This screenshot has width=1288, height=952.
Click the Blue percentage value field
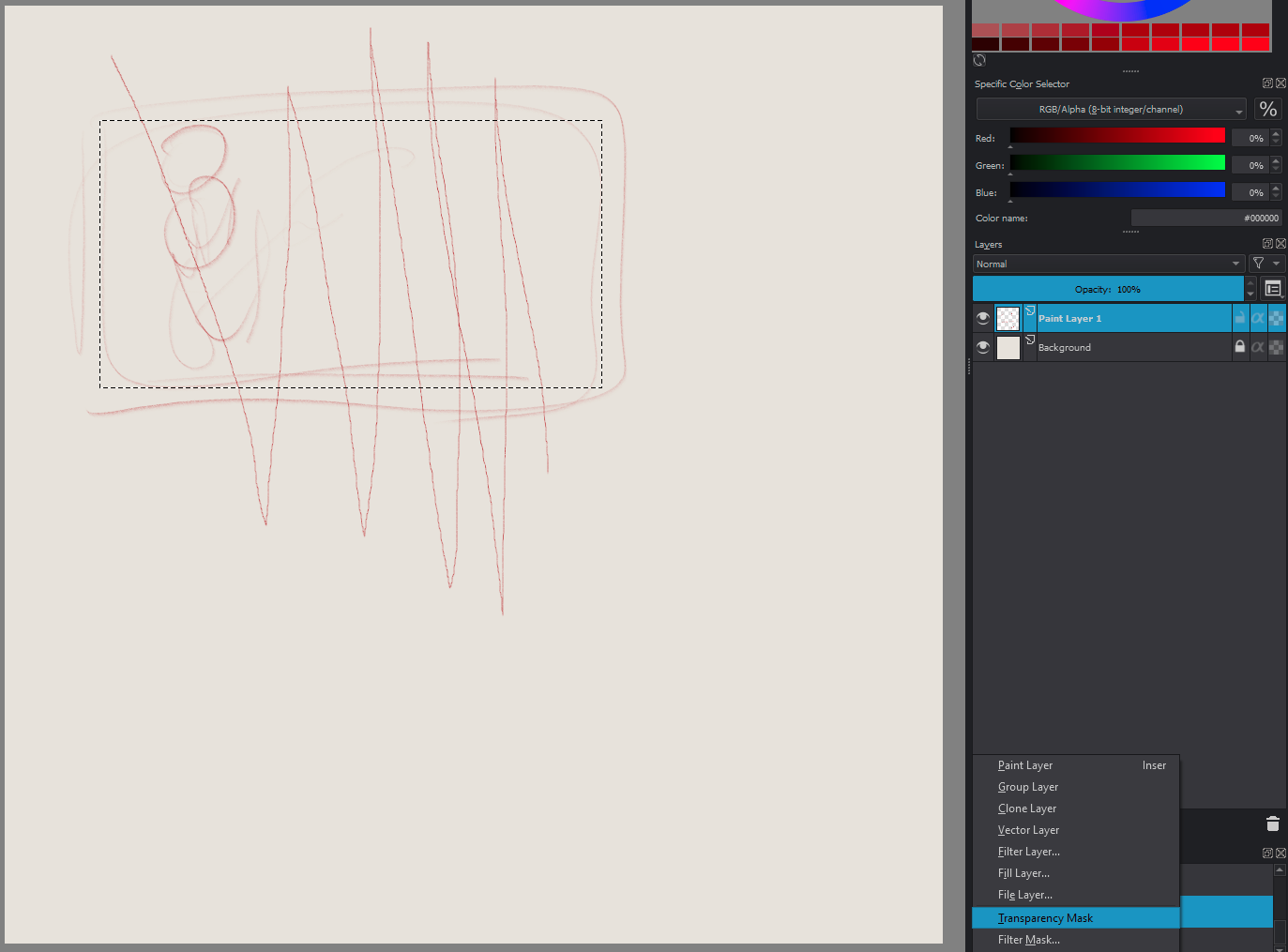pyautogui.click(x=1250, y=192)
